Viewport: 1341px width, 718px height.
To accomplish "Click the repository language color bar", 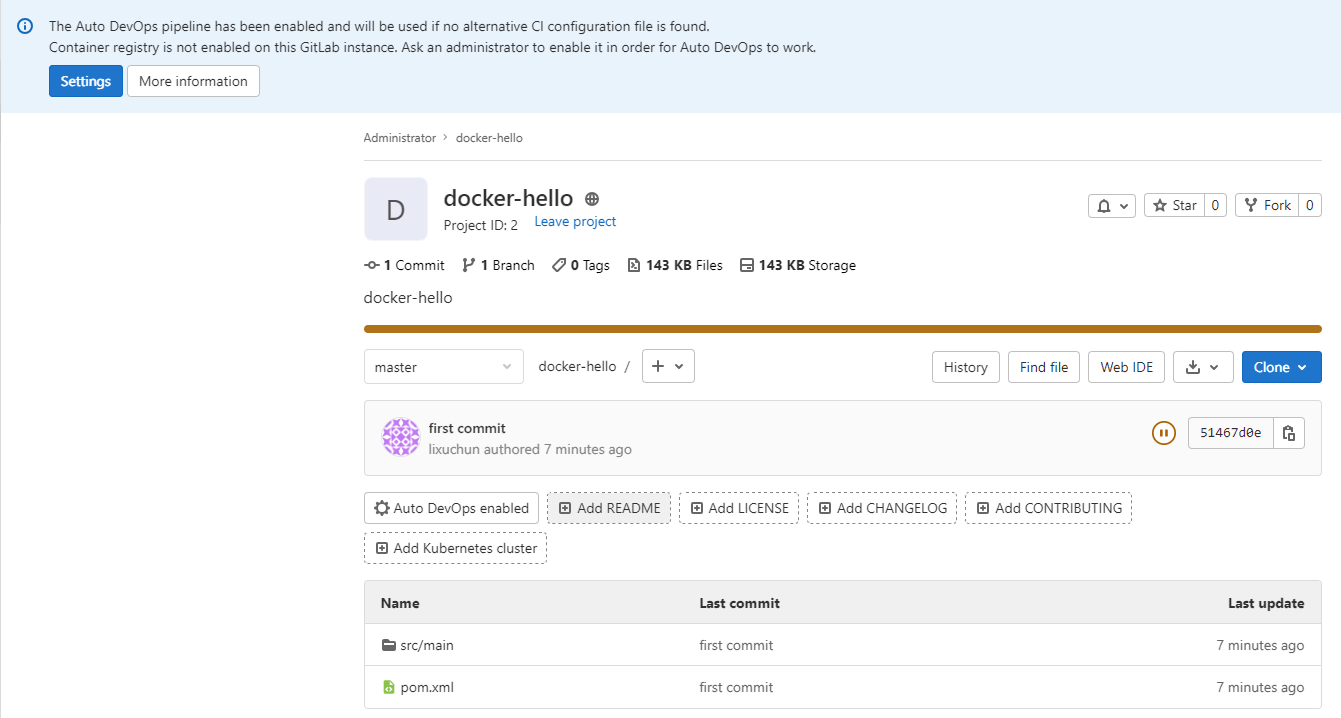I will tap(842, 328).
